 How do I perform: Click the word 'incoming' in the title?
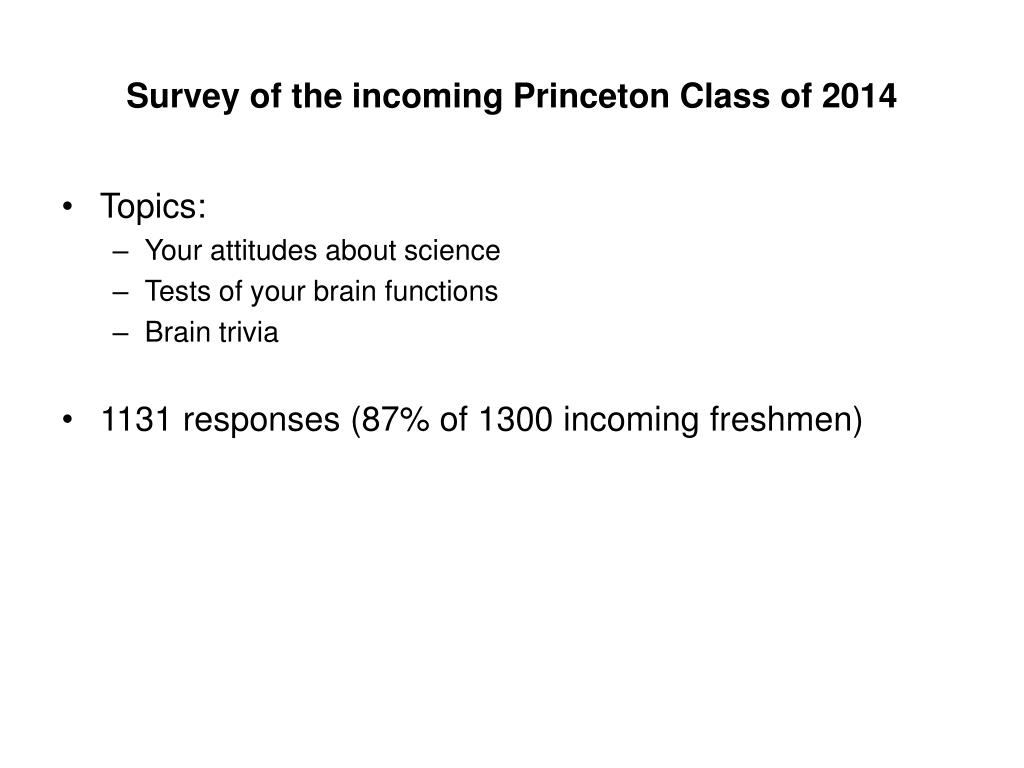tap(427, 97)
